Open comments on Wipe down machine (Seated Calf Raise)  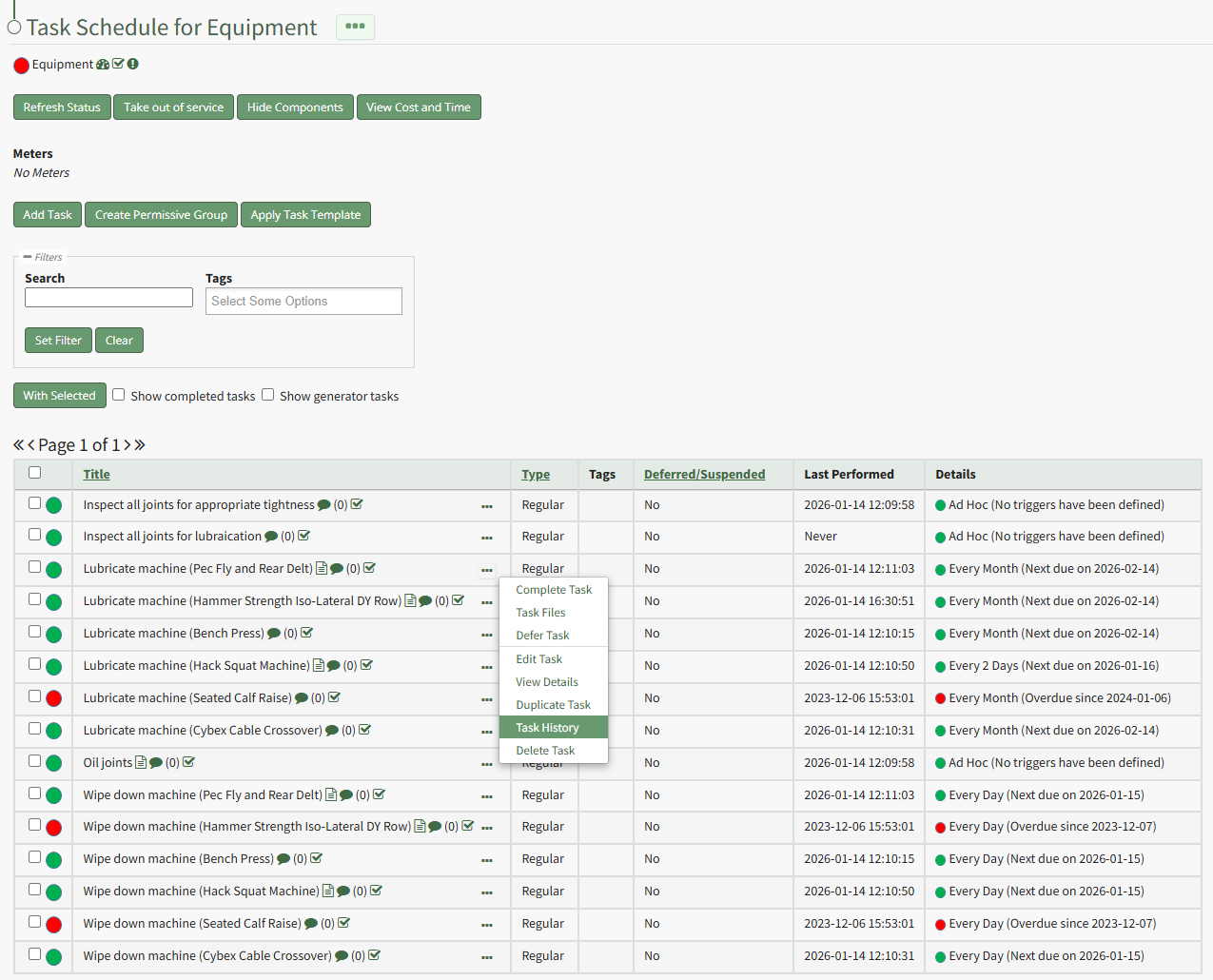click(x=311, y=924)
